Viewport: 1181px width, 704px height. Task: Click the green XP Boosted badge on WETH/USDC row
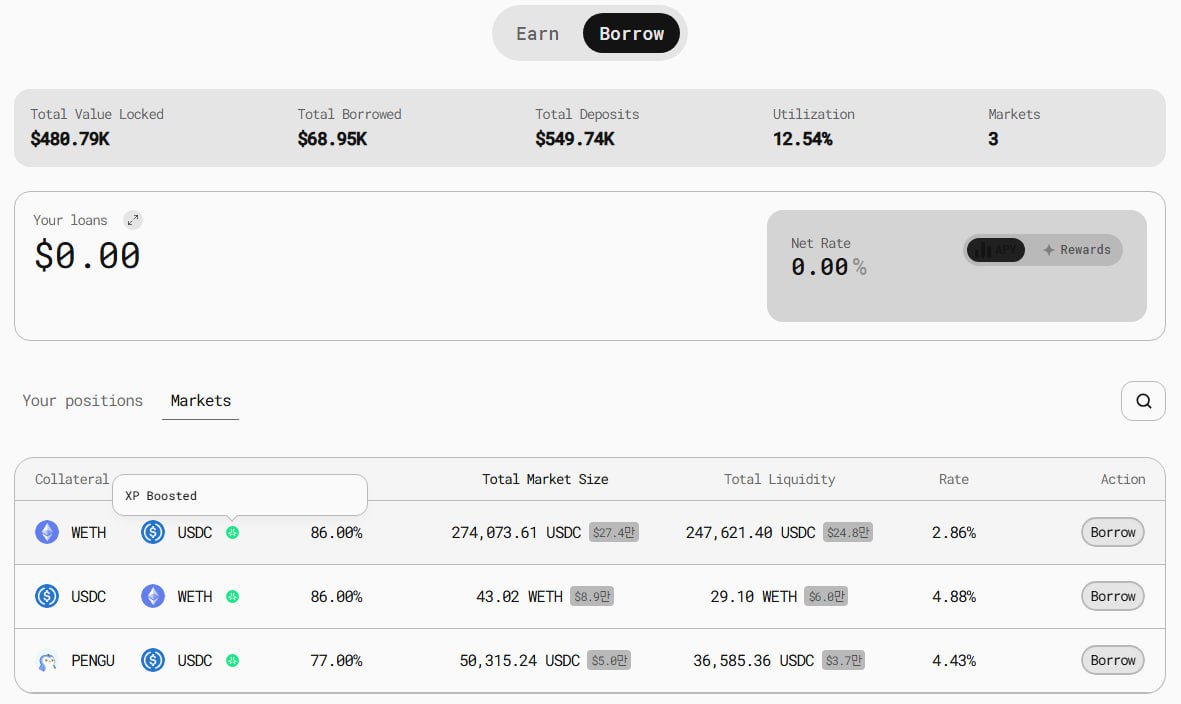pyautogui.click(x=232, y=533)
